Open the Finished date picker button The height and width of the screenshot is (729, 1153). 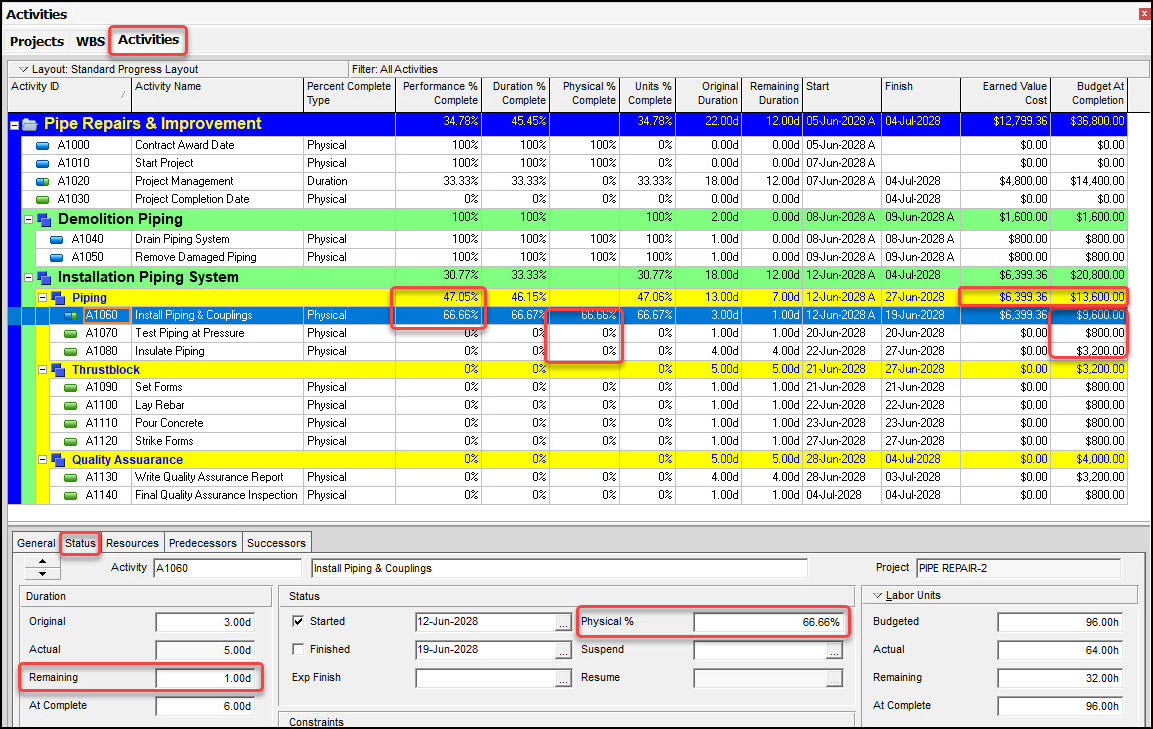tap(563, 651)
